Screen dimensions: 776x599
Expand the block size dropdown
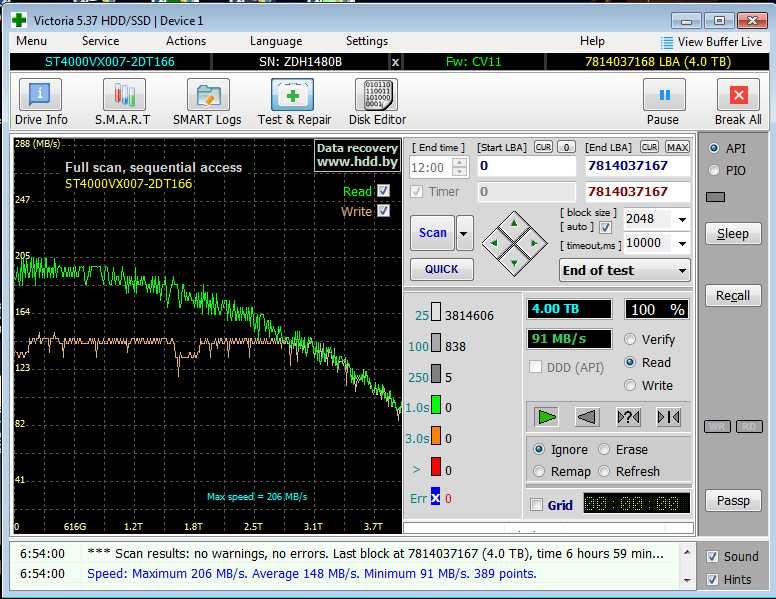point(682,219)
